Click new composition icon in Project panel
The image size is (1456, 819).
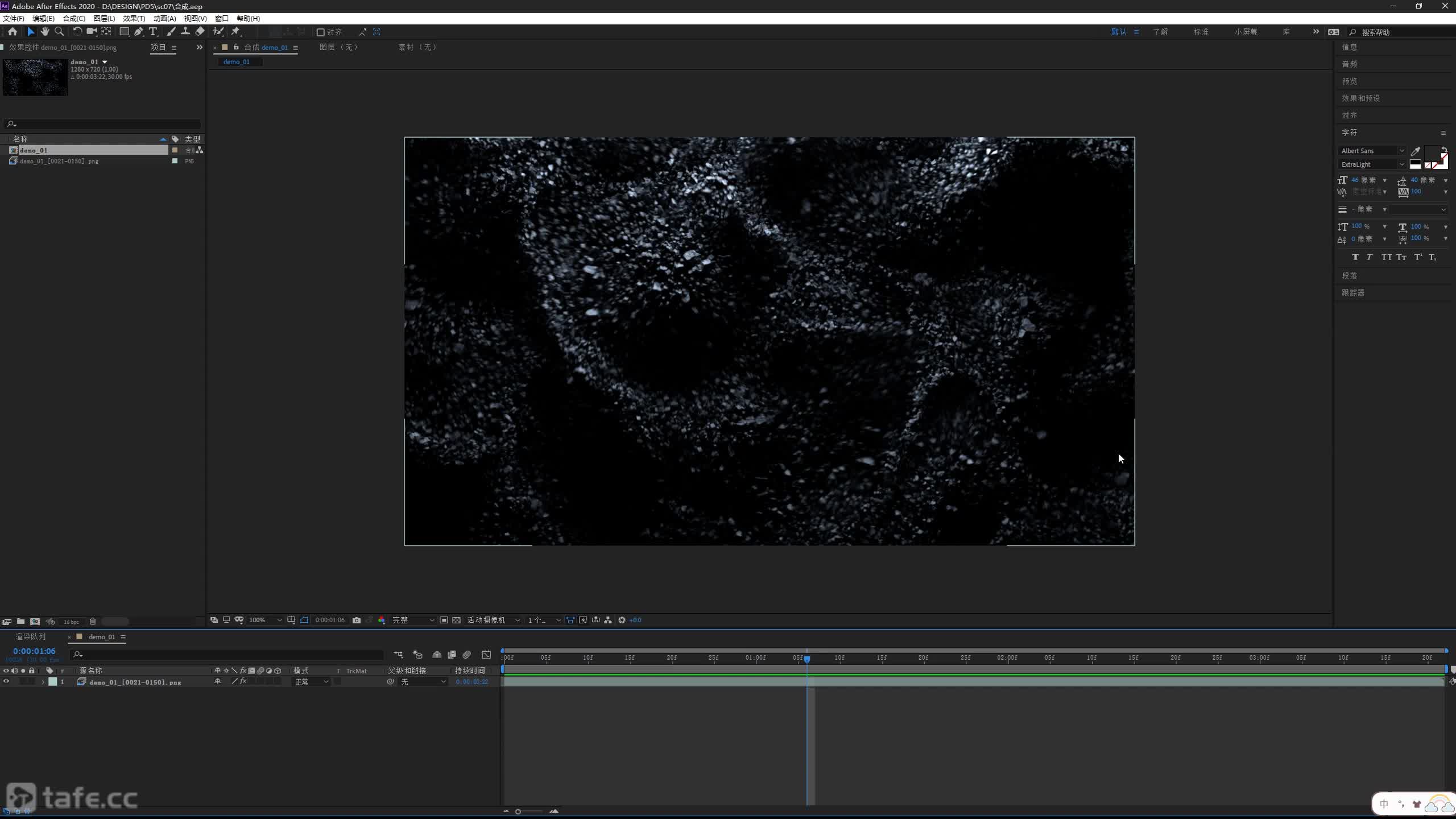click(35, 622)
